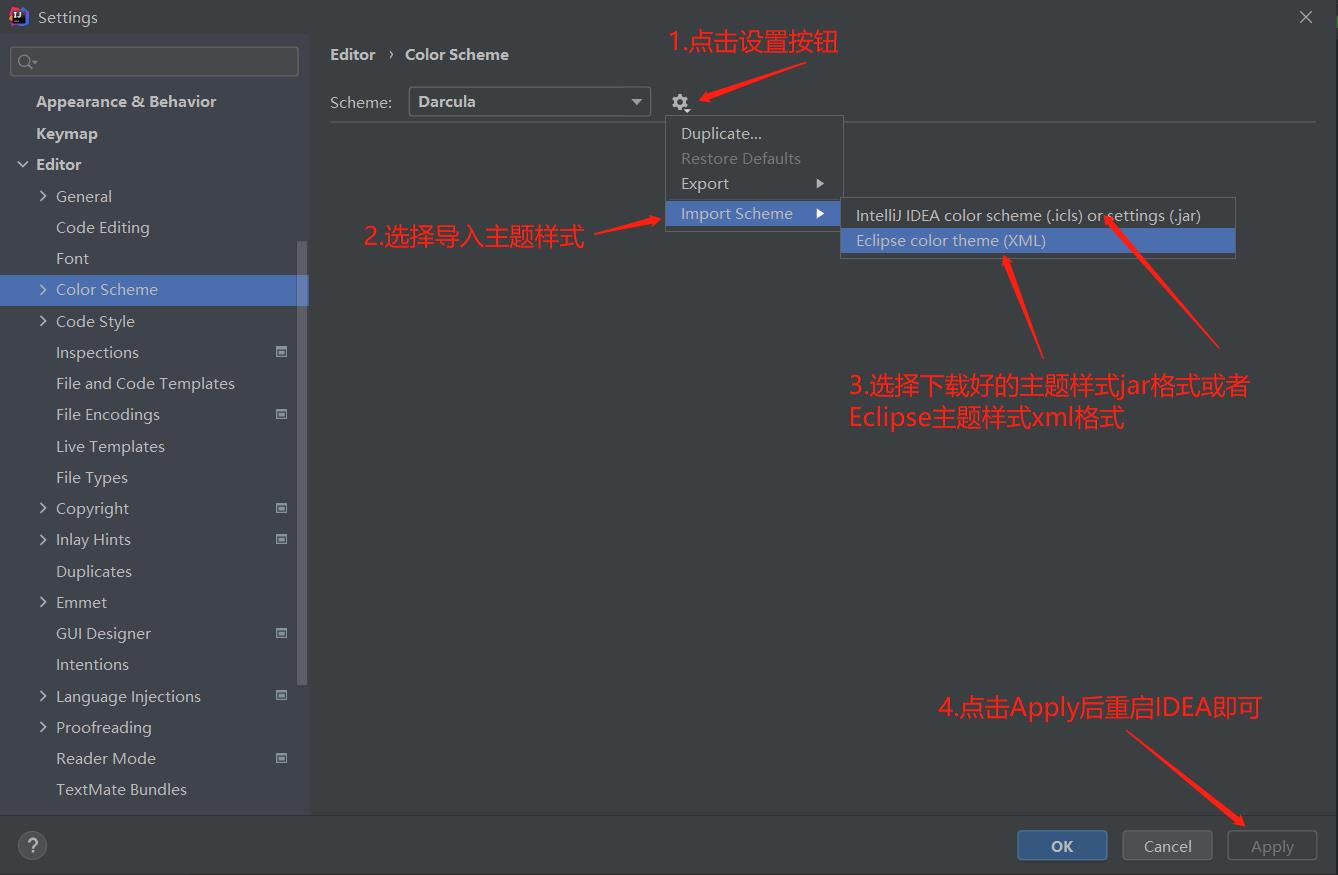
Task: Select Code Editing in the tree
Action: click(x=103, y=228)
